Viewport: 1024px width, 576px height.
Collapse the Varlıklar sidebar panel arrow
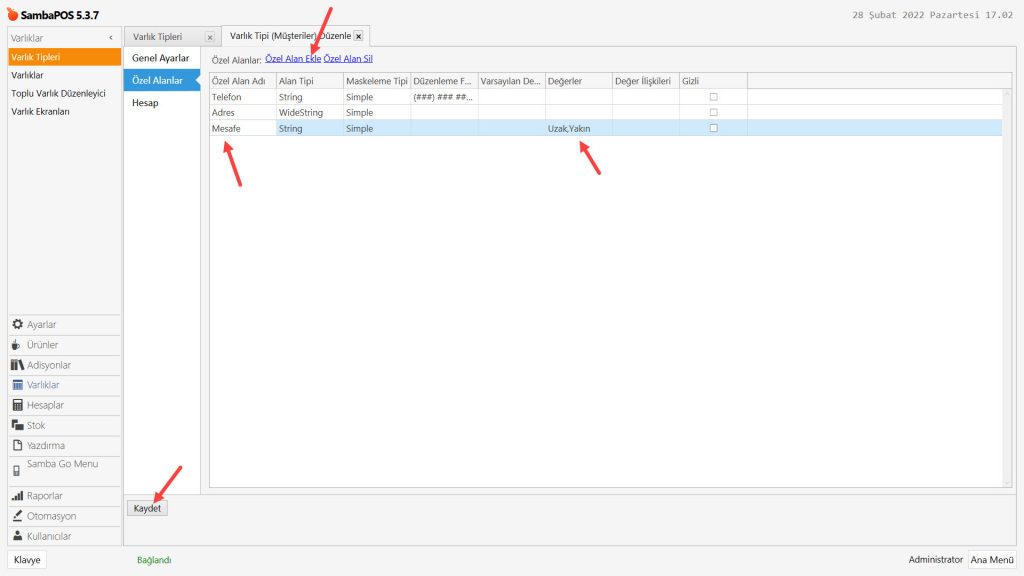[x=111, y=38]
